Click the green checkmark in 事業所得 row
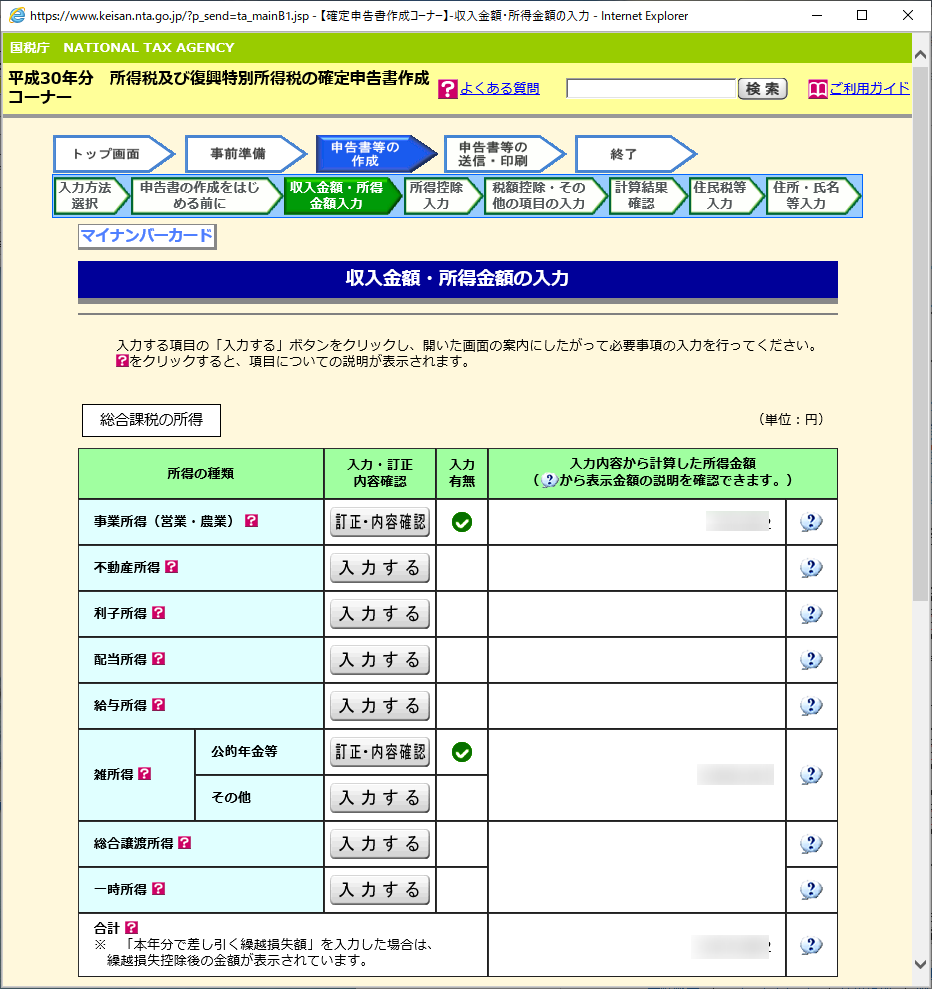Viewport: 932px width, 989px height. [x=462, y=522]
